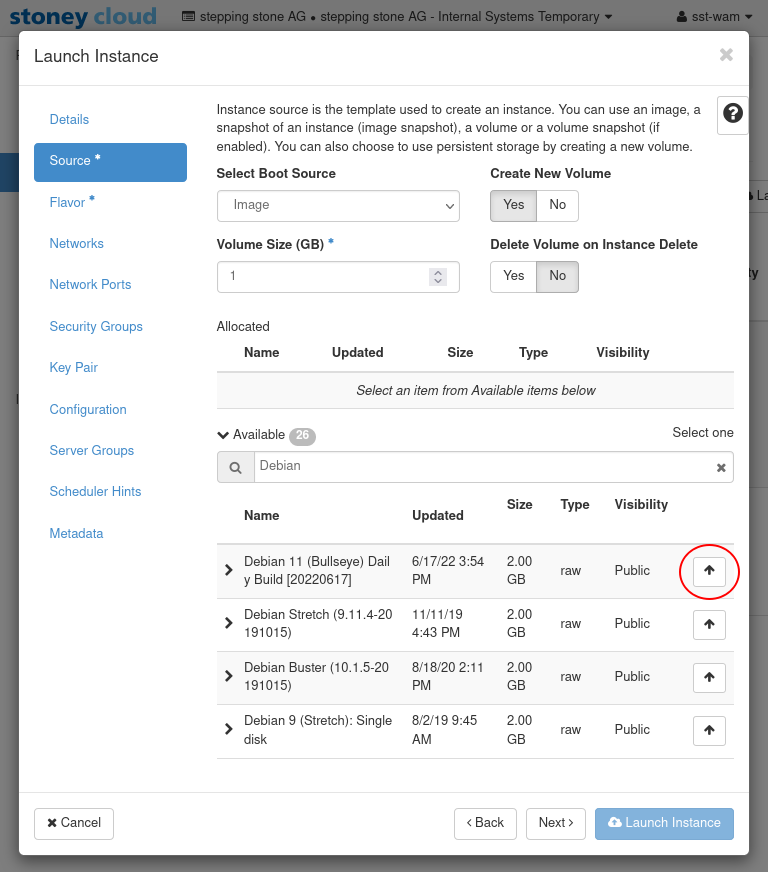Expand Debian Buster row details
768x872 pixels.
[229, 676]
